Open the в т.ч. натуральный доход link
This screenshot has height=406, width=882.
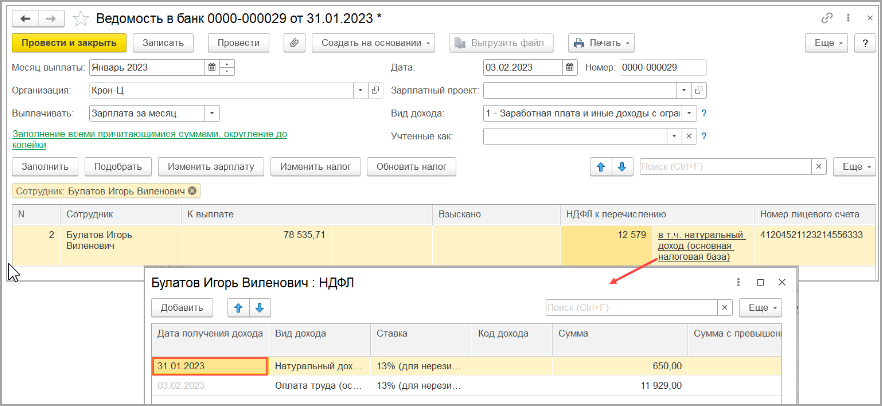point(701,246)
